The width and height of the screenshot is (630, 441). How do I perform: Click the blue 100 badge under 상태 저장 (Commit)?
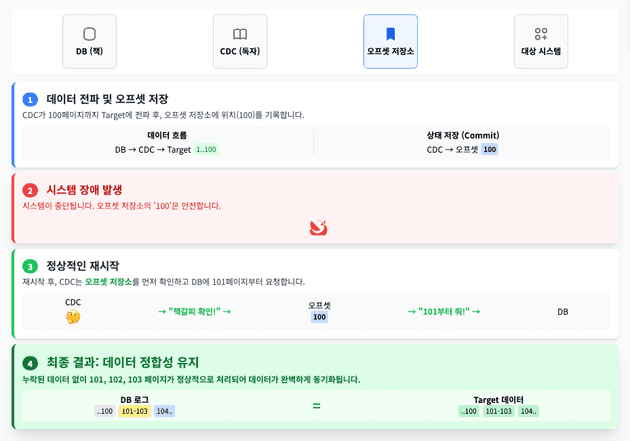(489, 150)
